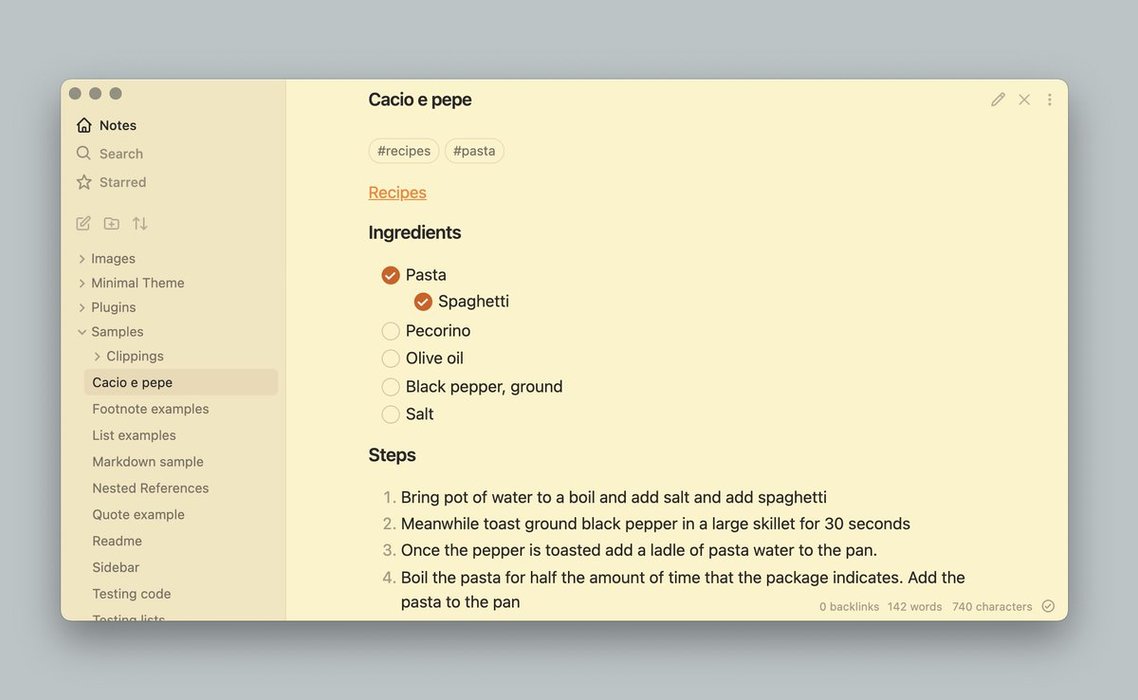This screenshot has width=1138, height=700.
Task: Tick the Olive oil checkbox
Action: point(391,359)
